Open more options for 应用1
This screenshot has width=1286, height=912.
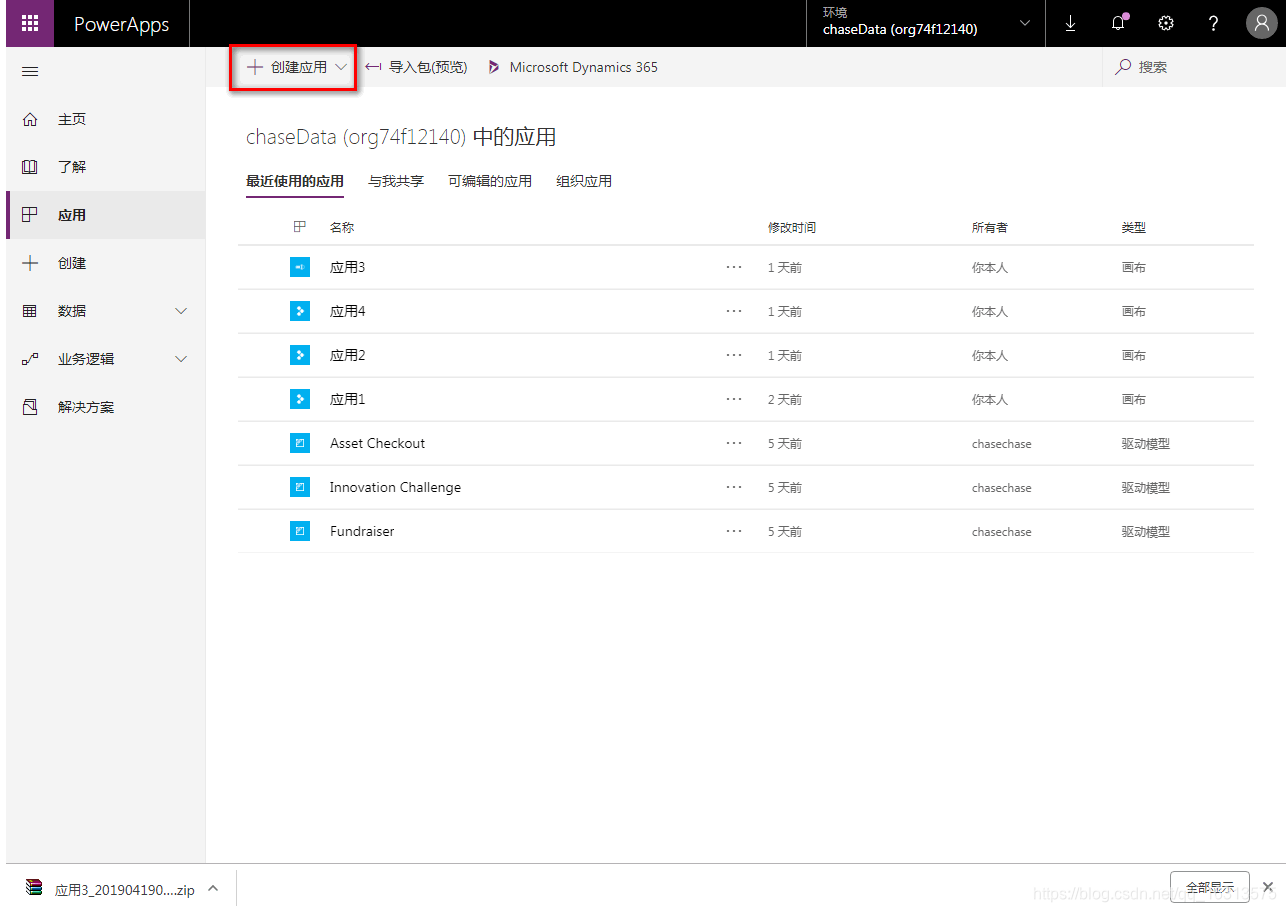[734, 399]
